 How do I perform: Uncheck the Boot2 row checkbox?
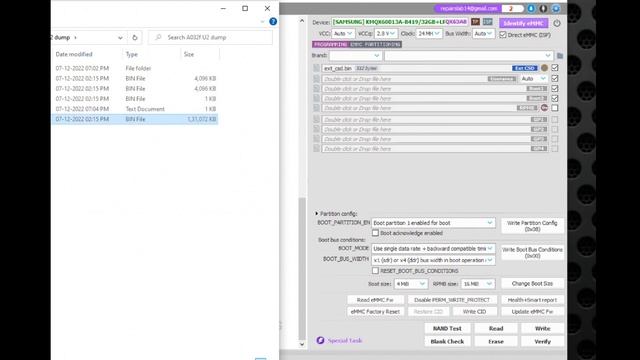pos(555,98)
